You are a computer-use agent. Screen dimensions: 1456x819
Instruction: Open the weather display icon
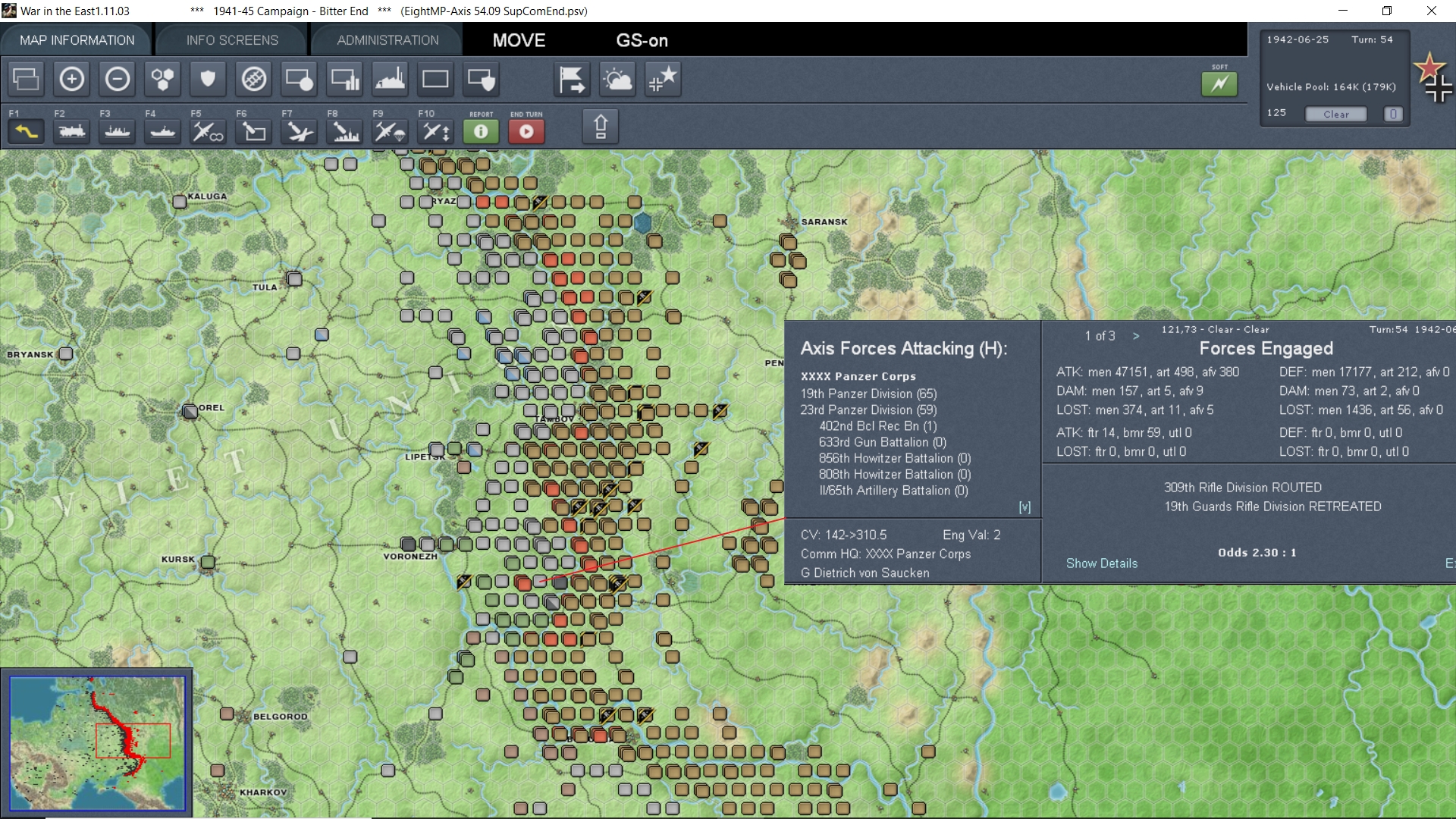tap(617, 79)
